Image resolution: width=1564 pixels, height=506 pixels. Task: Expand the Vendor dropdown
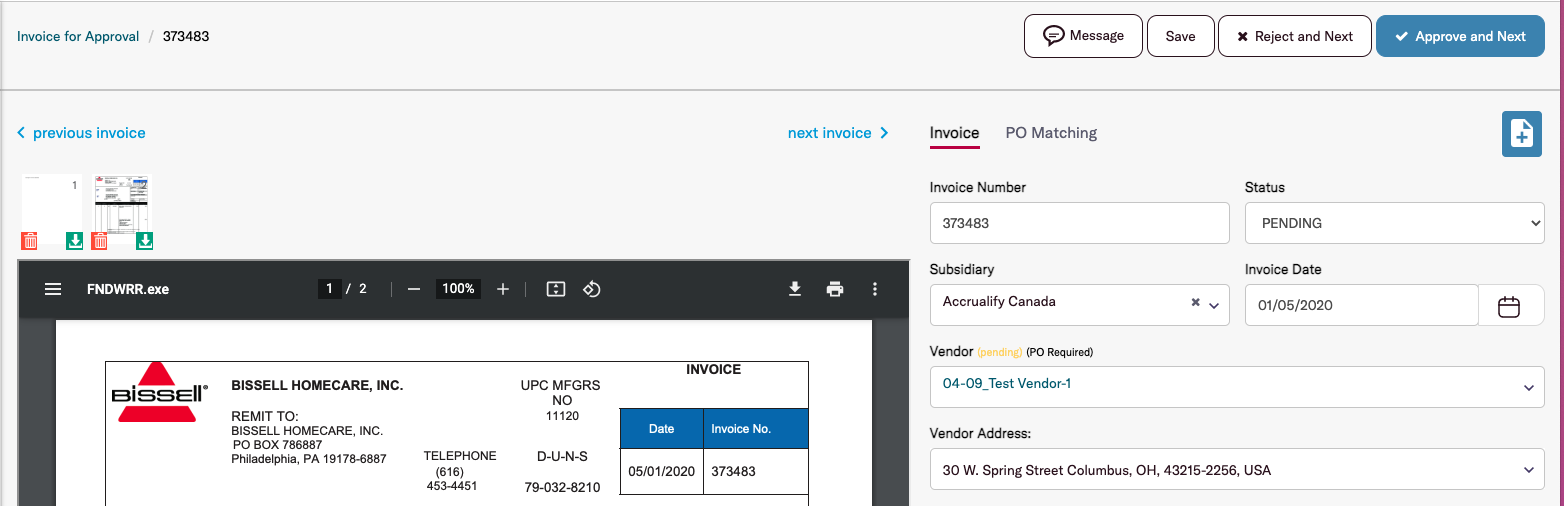(x=1527, y=387)
